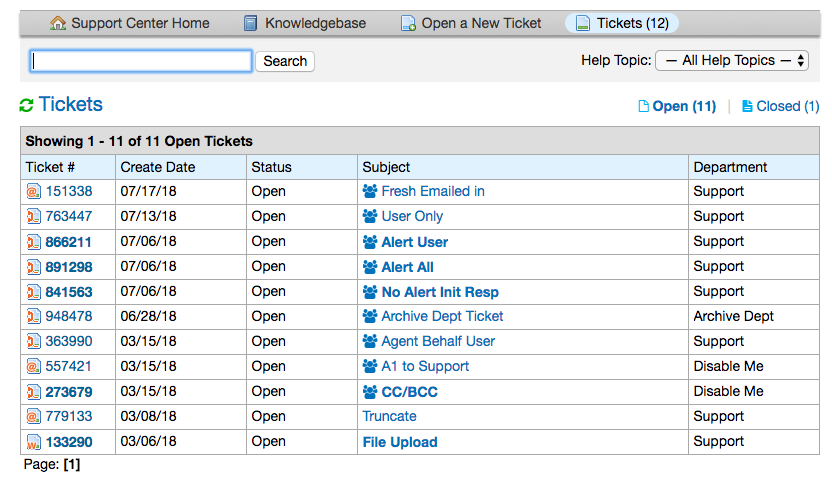This screenshot has height=487, width=832.
Task: Click the collaborators icon next to Fresh Emailed in
Action: coord(370,191)
